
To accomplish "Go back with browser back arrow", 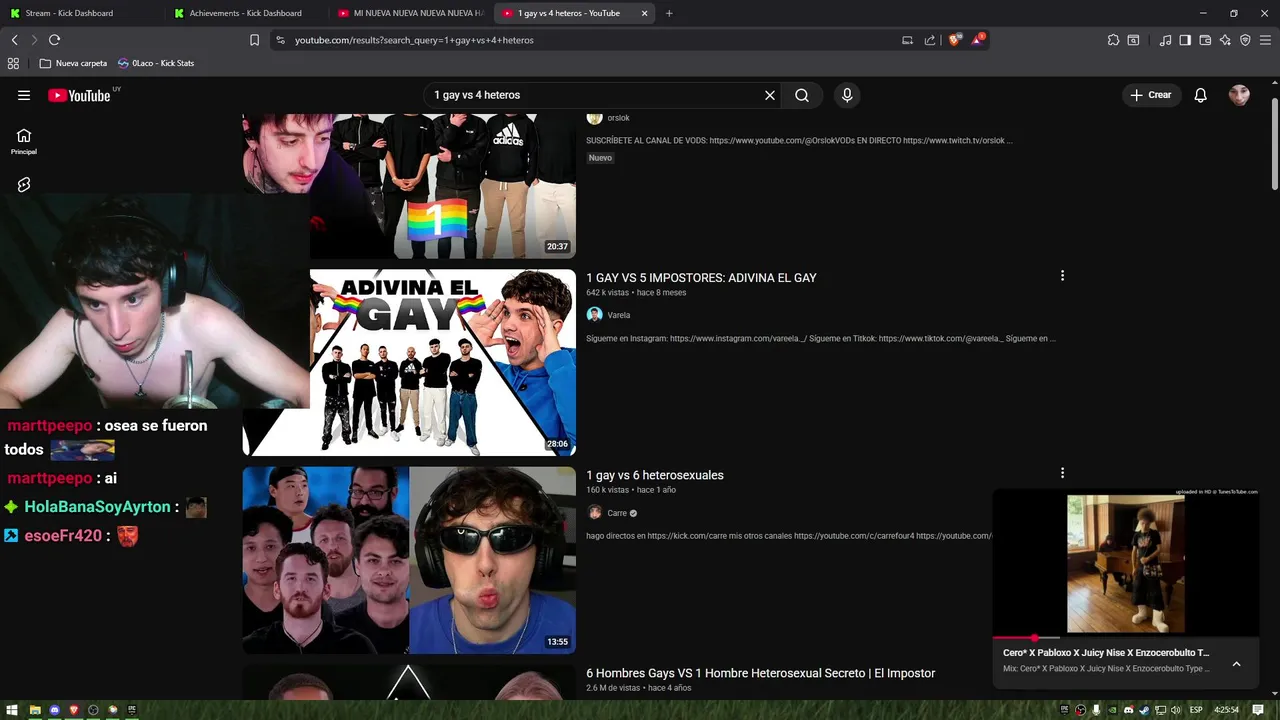I will [x=14, y=40].
